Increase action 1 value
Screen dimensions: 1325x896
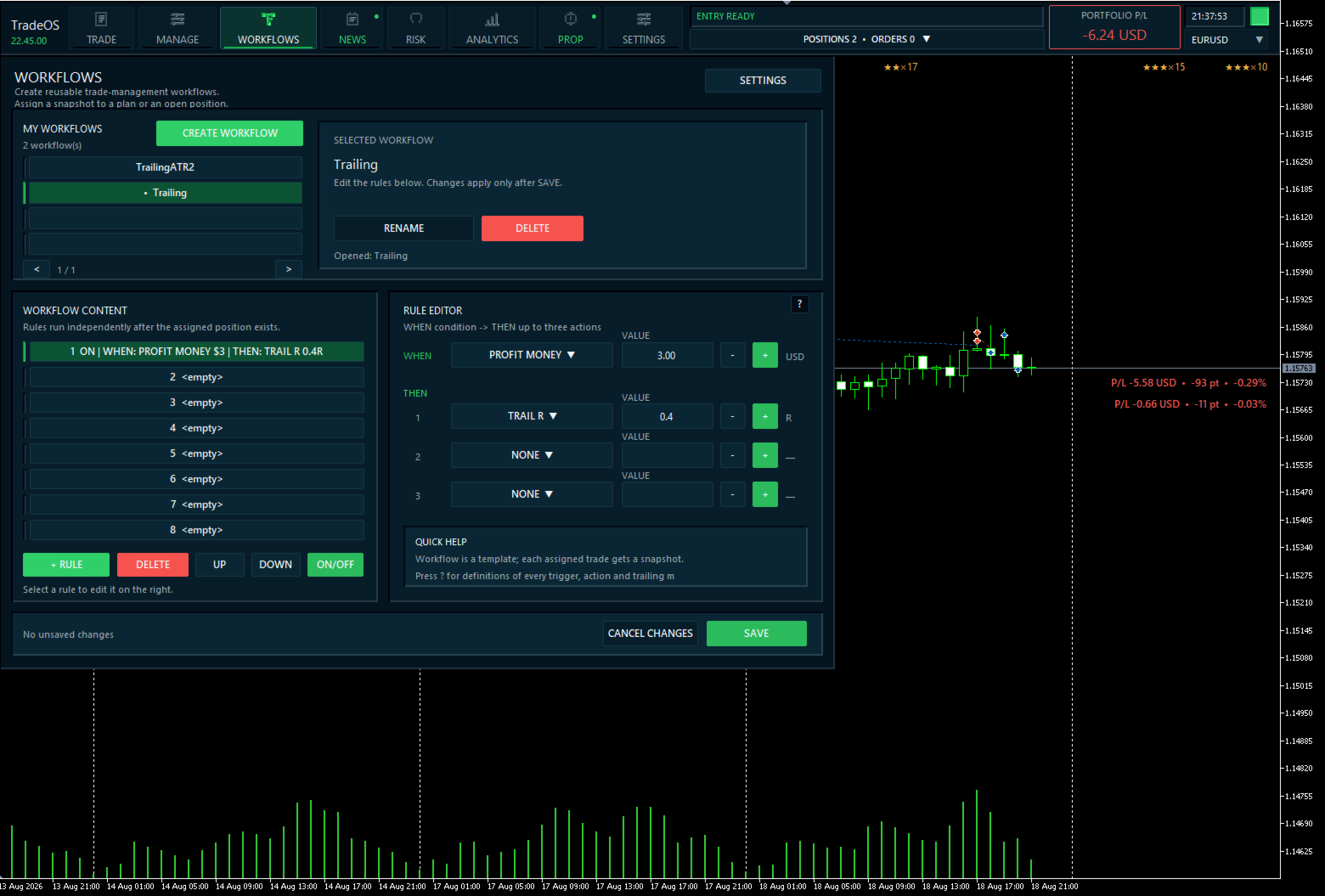point(765,416)
